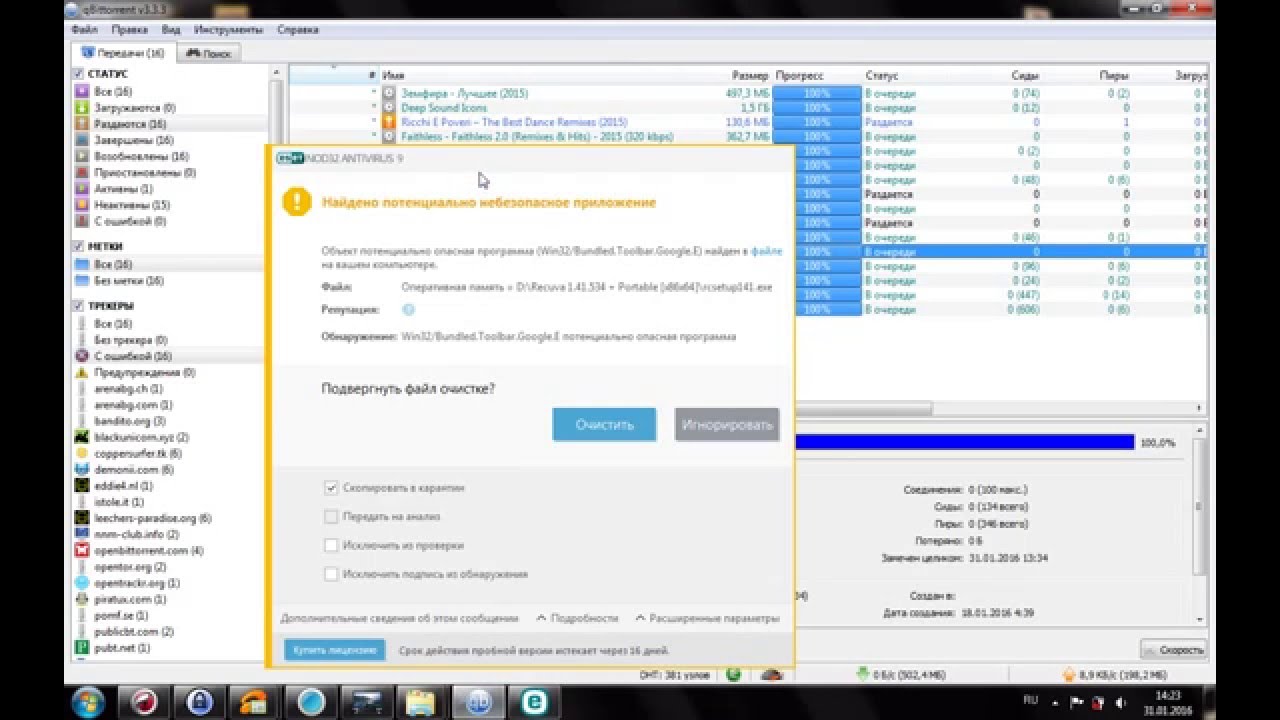Click the coppersurfer.tk tracker icon

(x=83, y=453)
